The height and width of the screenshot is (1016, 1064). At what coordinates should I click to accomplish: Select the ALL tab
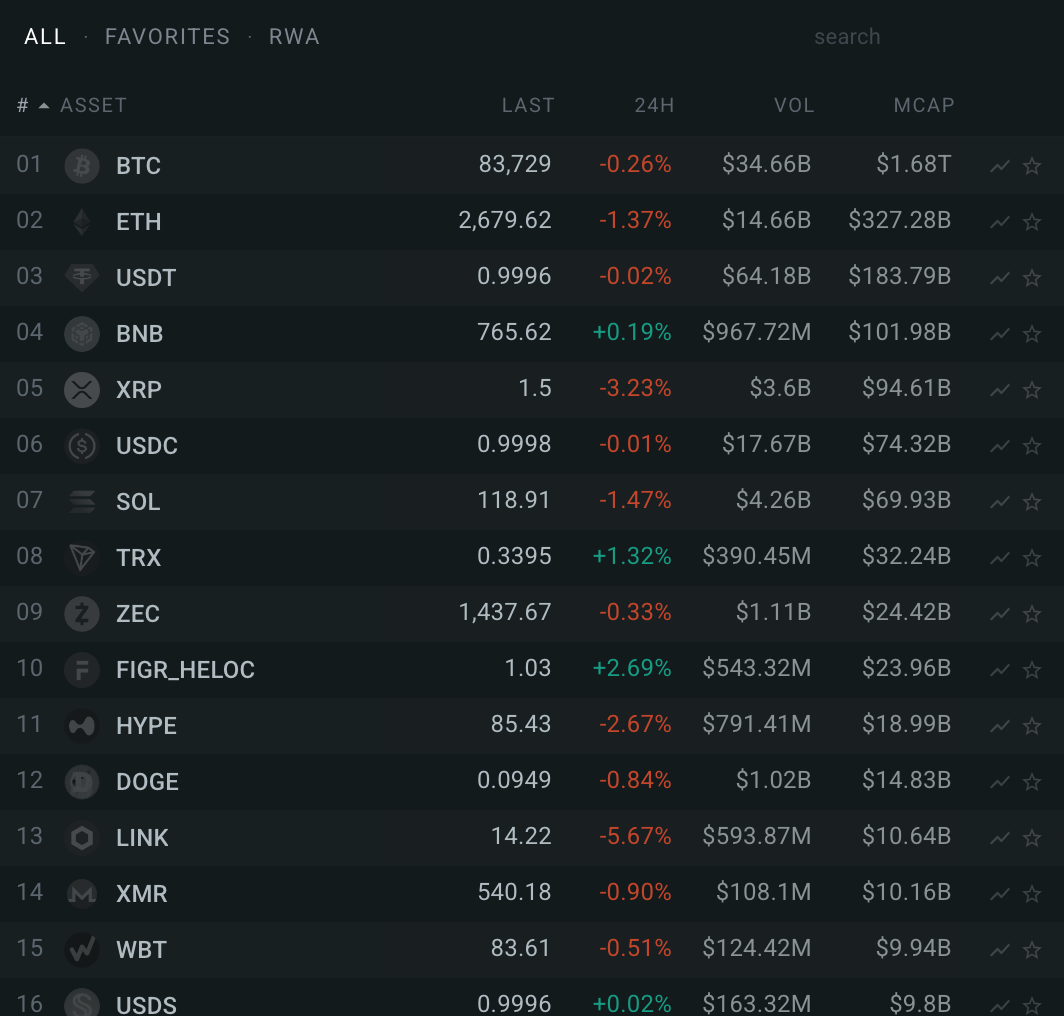[45, 37]
